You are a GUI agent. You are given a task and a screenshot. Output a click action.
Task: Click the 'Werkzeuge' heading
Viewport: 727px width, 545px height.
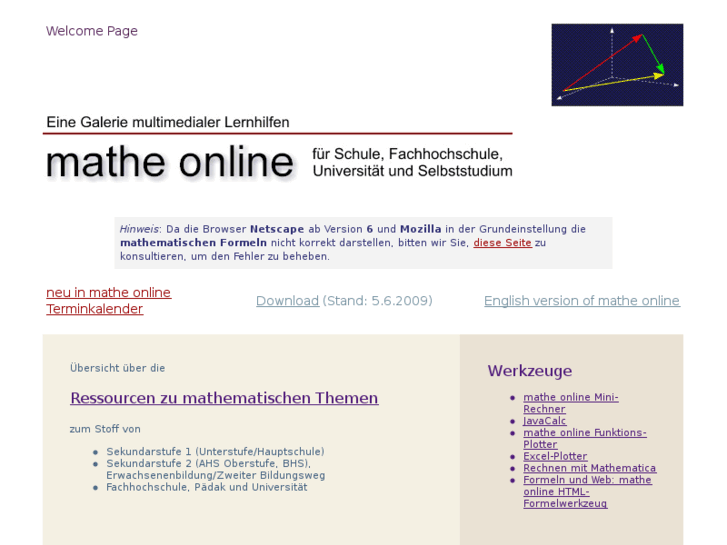(x=530, y=371)
